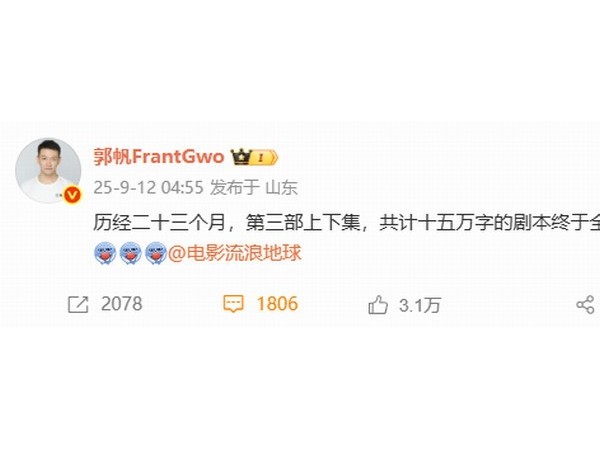Screen dimensions: 600x450
Task: Click the 发布于 山东 location text
Action: point(254,188)
